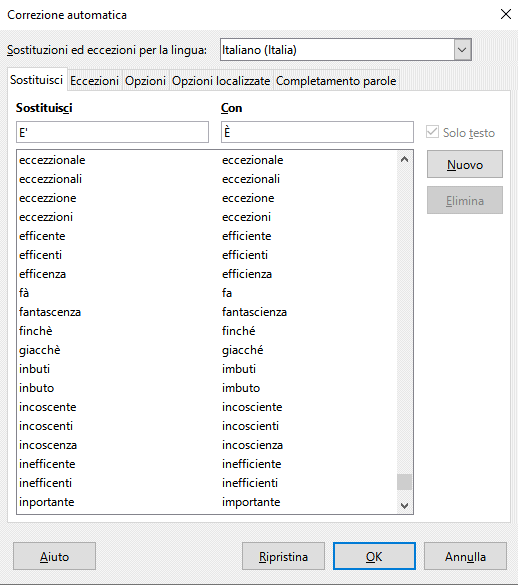Select the 'incoscente' entry
The height and width of the screenshot is (585, 518).
pyautogui.click(x=207, y=407)
